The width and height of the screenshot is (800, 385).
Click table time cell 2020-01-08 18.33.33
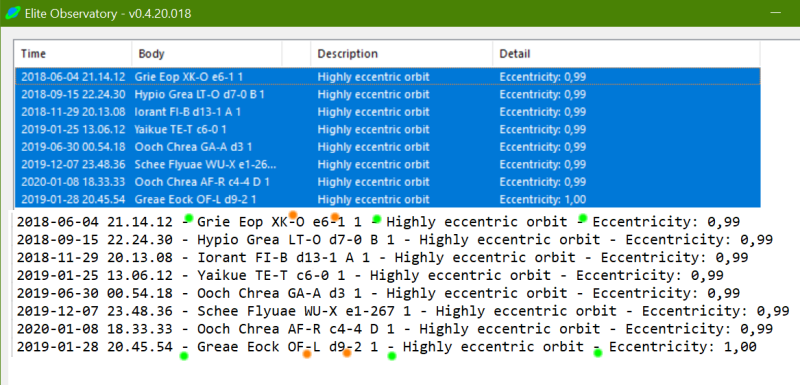click(73, 182)
